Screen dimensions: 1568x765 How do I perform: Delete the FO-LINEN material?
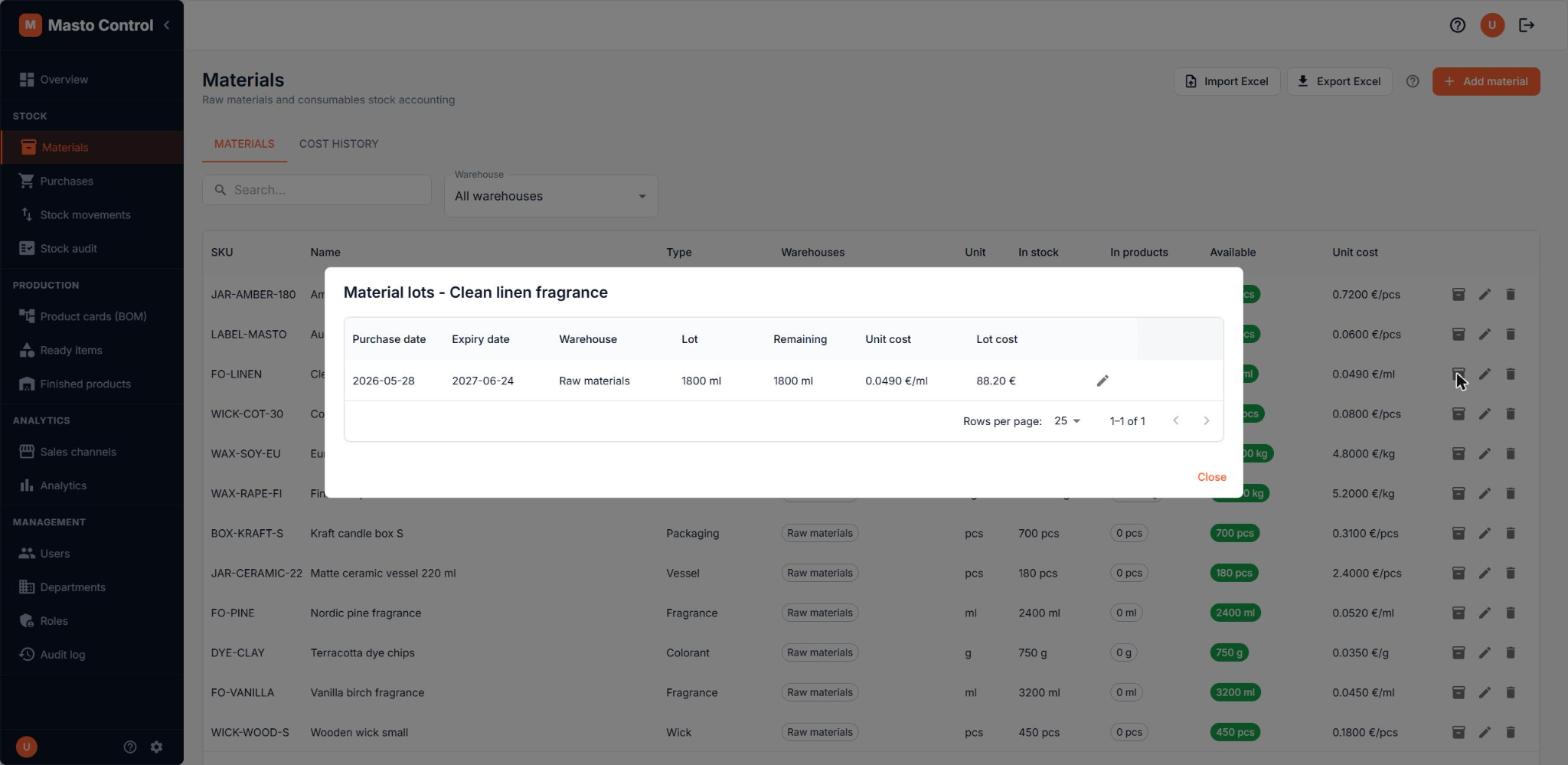coord(1510,374)
